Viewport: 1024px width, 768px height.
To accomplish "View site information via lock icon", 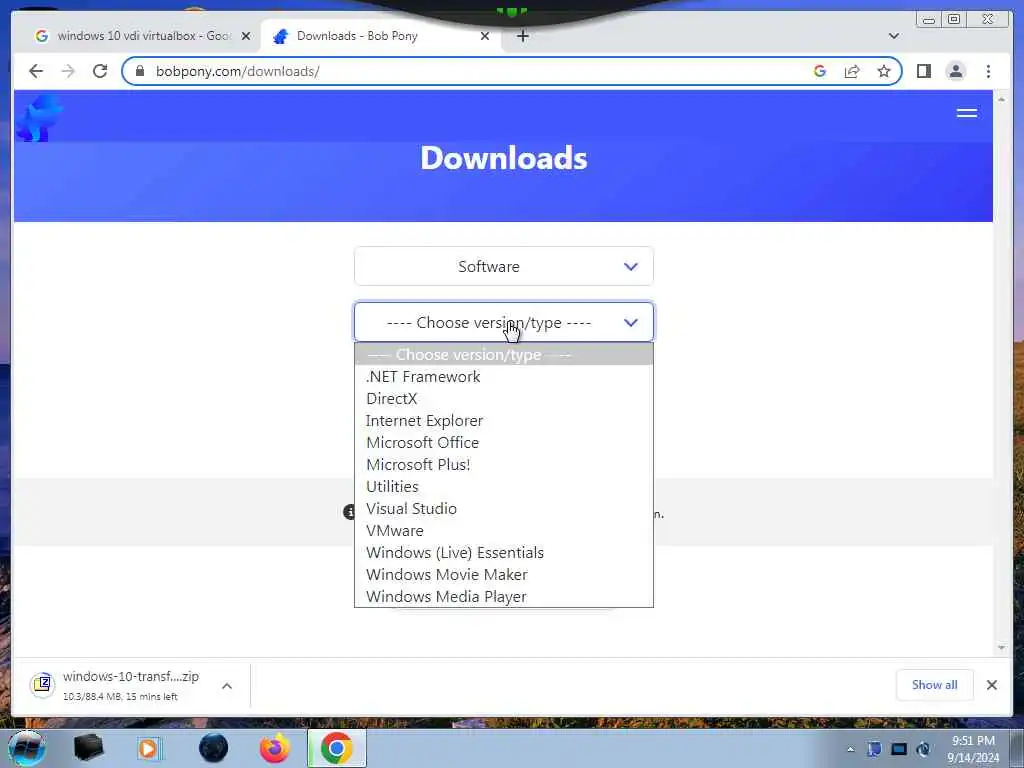I will click(139, 71).
